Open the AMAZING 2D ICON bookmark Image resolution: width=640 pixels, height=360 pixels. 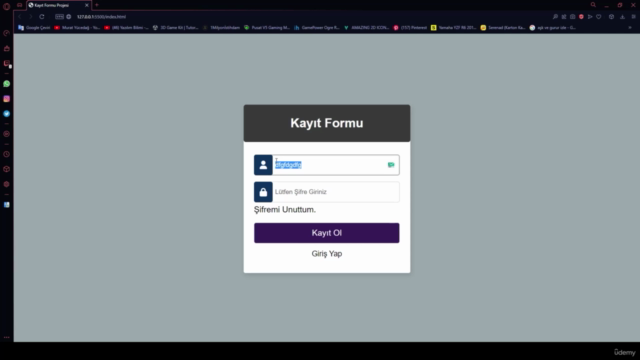point(367,28)
